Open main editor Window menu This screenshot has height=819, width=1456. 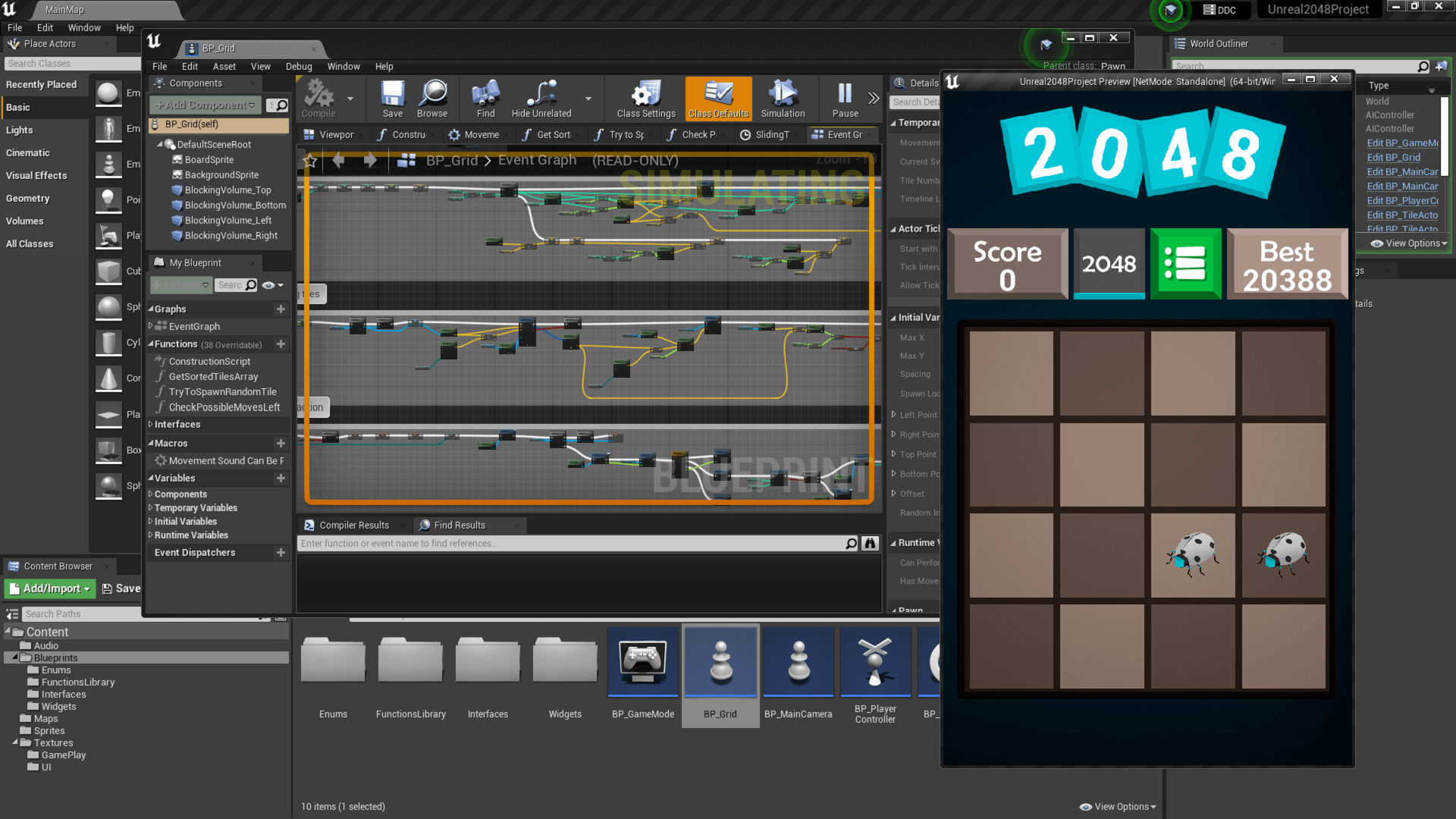84,28
